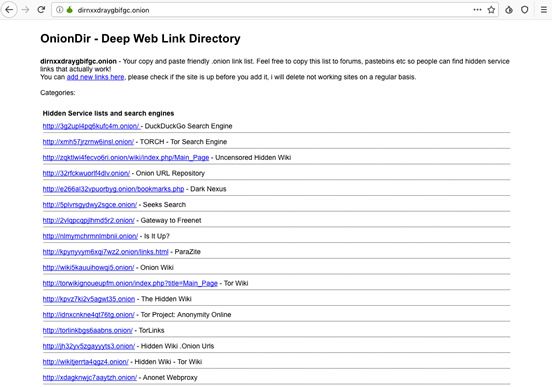The image size is (552, 387).
Task: Open the Anonet Webproxy onion link
Action: tap(90, 377)
